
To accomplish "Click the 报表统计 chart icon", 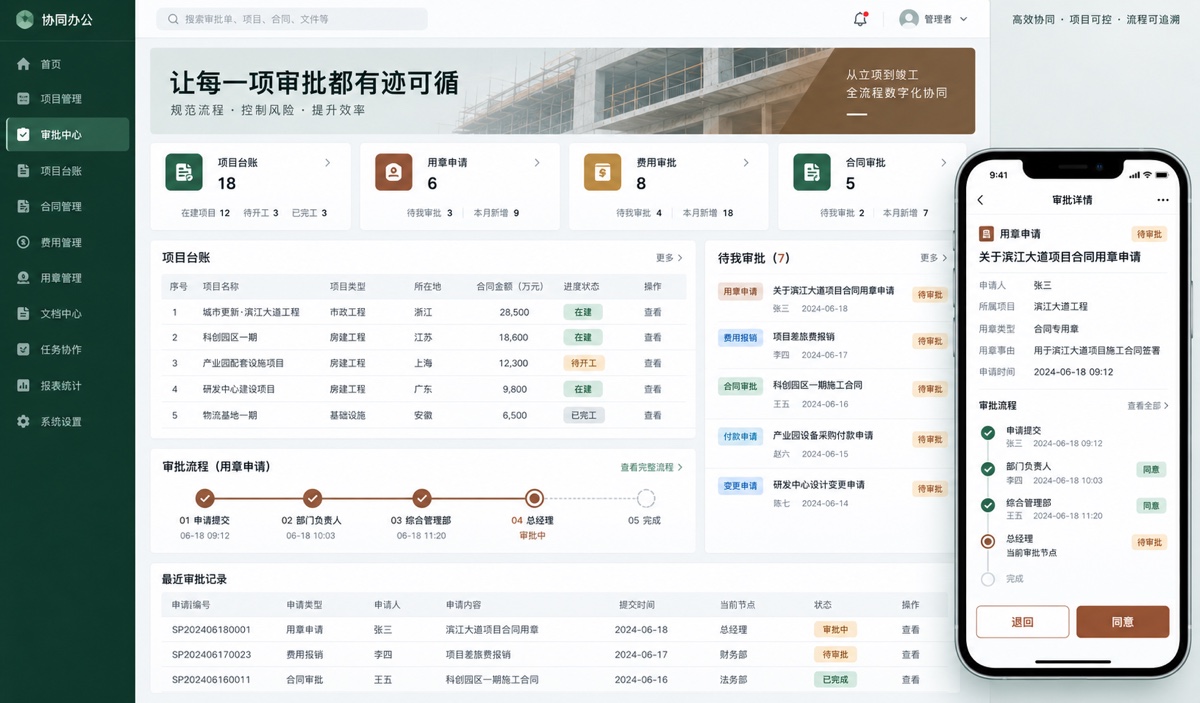I will pos(23,386).
